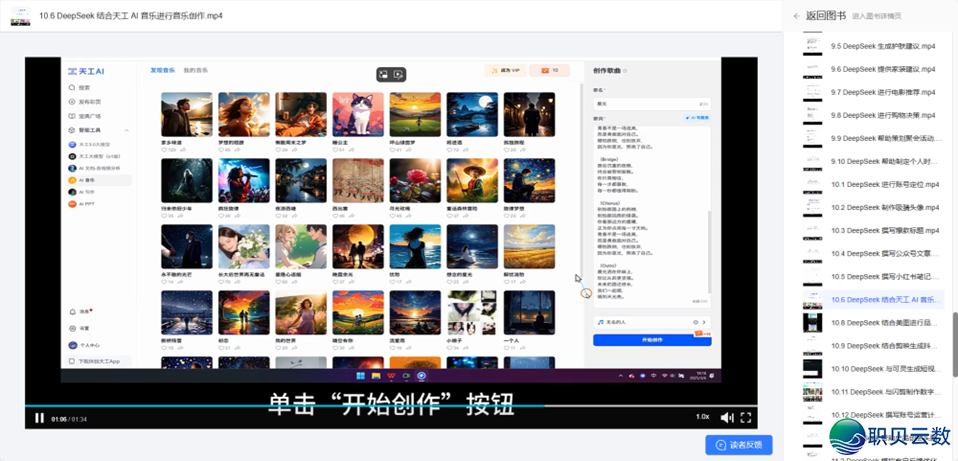958x461 pixels.
Task: Open 10.5 DeepSeek 撰写小红书笔记 video
Action: point(885,277)
